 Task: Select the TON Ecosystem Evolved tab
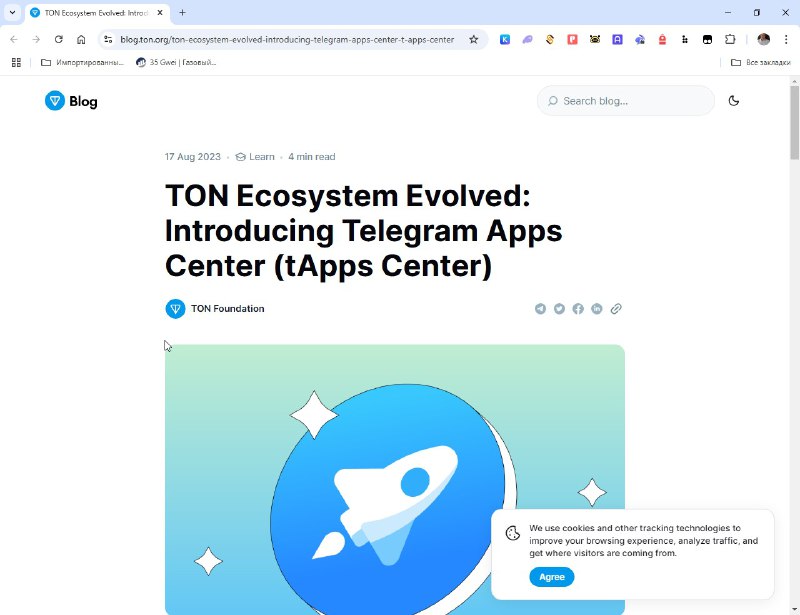tap(96, 13)
